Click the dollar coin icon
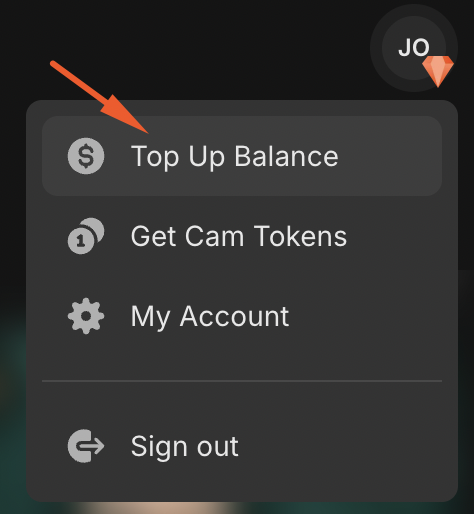The height and width of the screenshot is (514, 474). point(86,156)
